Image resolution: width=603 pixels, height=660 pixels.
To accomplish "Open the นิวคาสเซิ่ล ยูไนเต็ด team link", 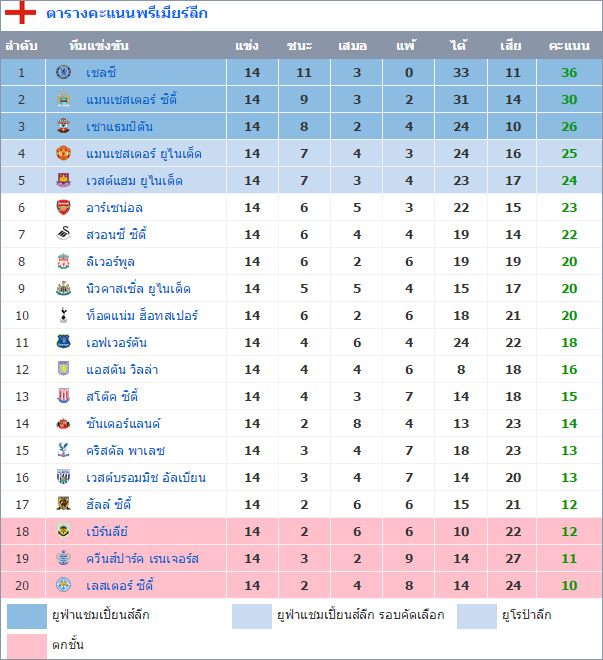I will 138,289.
